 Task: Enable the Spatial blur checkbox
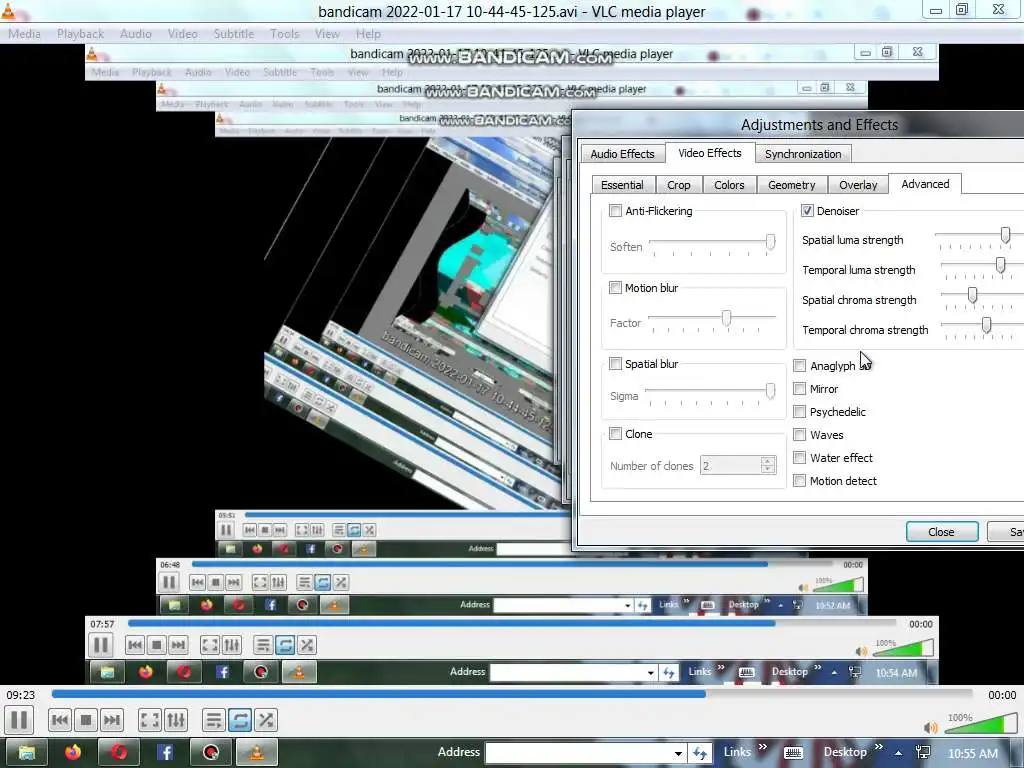[615, 363]
